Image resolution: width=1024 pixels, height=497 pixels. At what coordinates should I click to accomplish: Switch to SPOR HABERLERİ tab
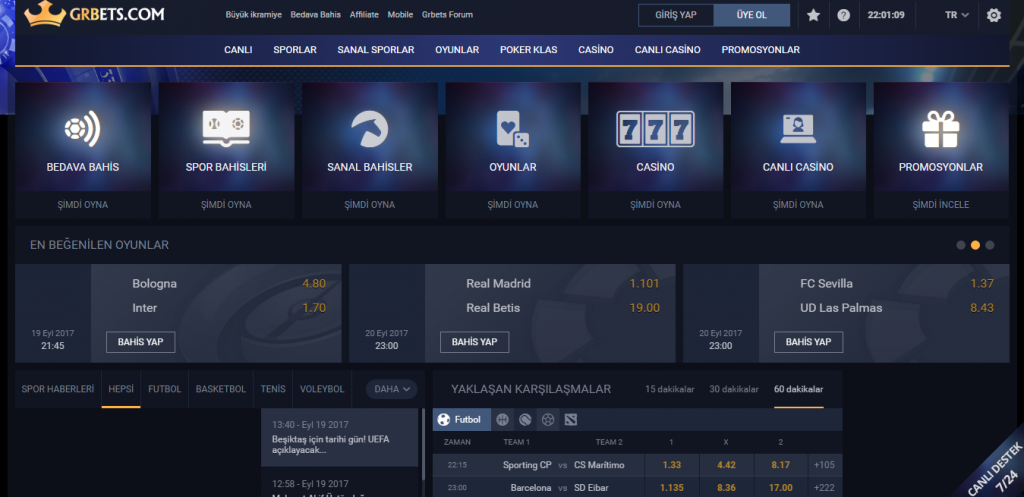click(x=57, y=389)
